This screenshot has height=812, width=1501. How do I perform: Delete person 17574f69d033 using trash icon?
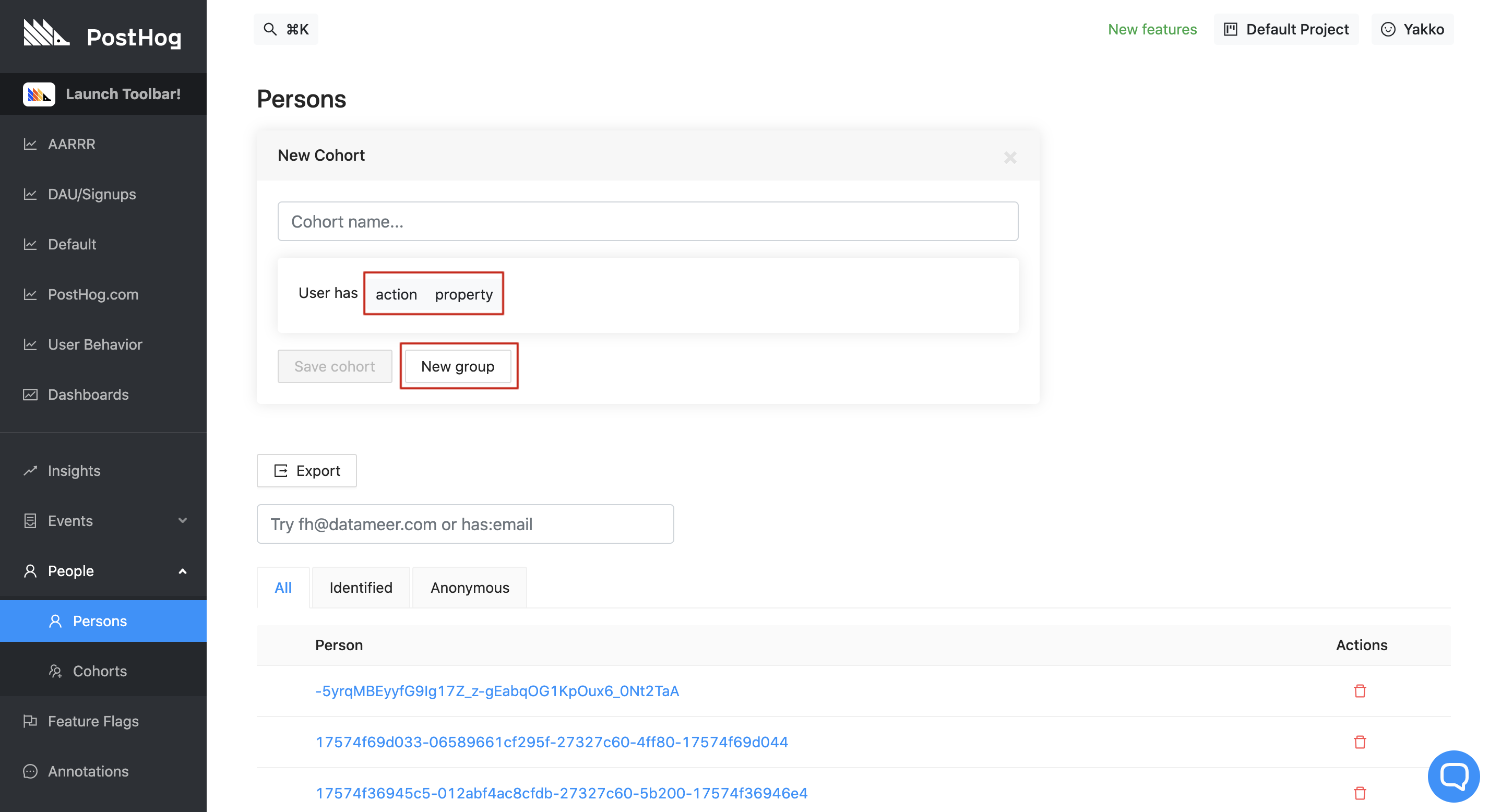tap(1360, 742)
